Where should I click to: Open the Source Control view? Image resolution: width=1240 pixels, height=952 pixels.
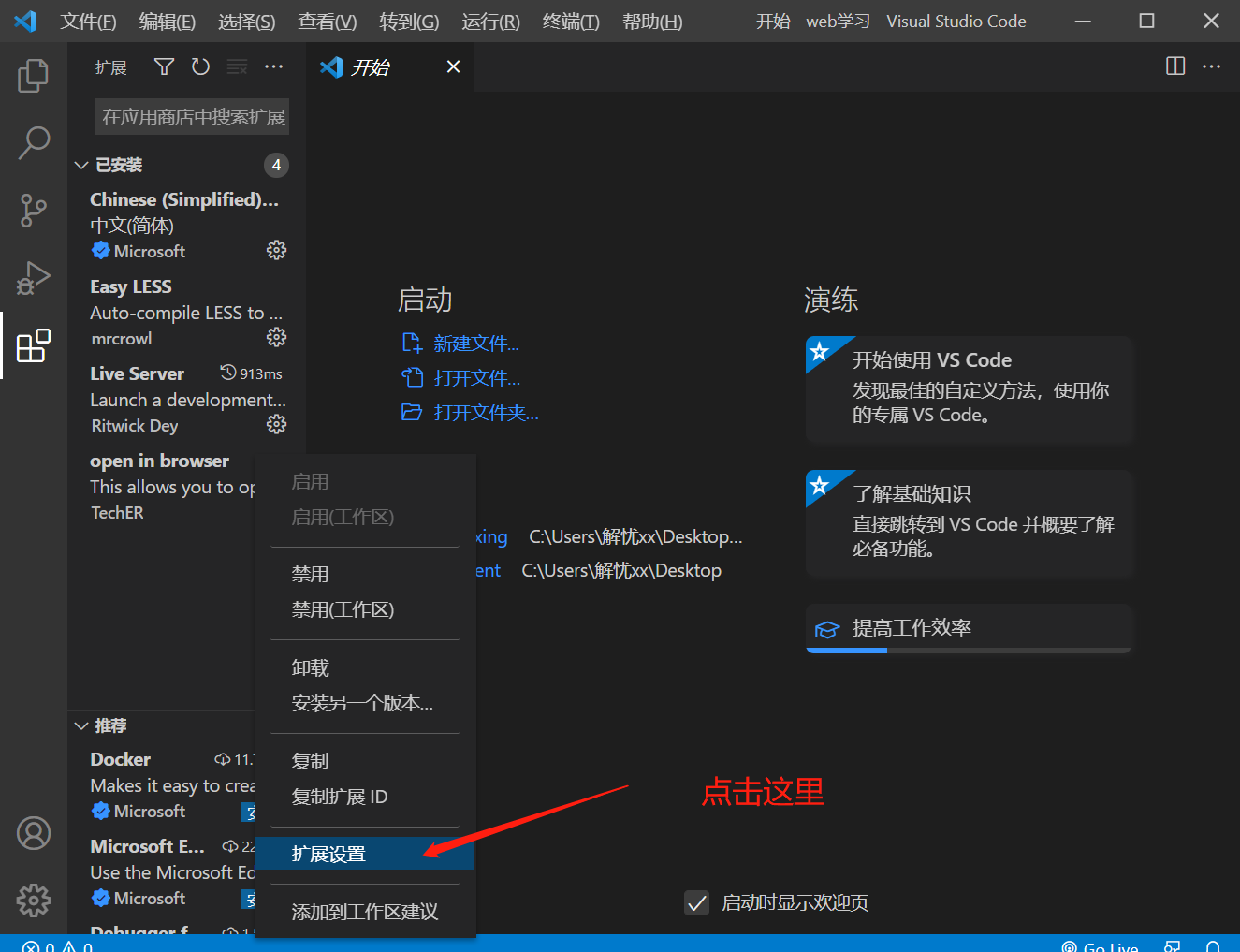click(x=34, y=211)
